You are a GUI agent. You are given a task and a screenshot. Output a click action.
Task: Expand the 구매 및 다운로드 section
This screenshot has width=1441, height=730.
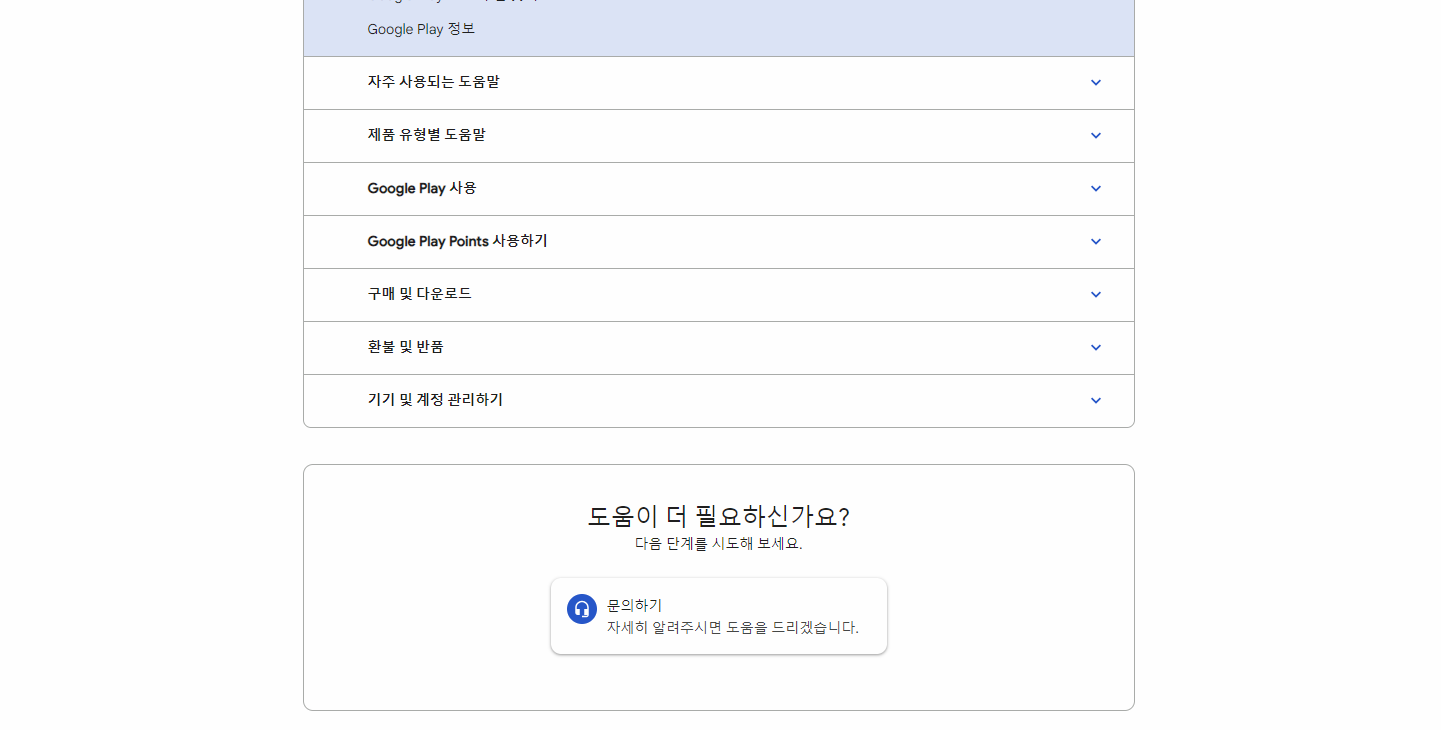click(x=718, y=294)
